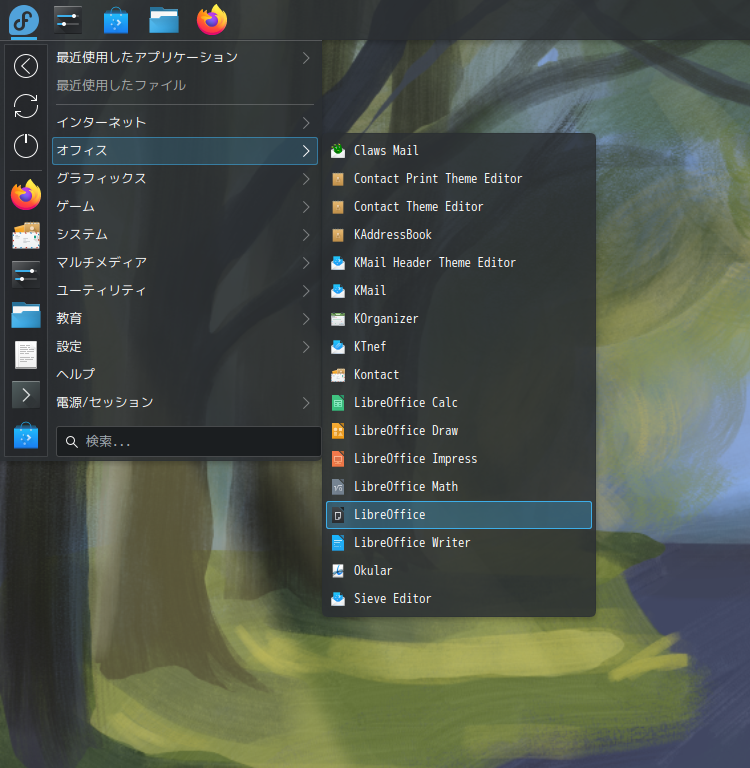Expand the インターネット category arrow
Image resolution: width=750 pixels, height=768 pixels.
(x=306, y=123)
